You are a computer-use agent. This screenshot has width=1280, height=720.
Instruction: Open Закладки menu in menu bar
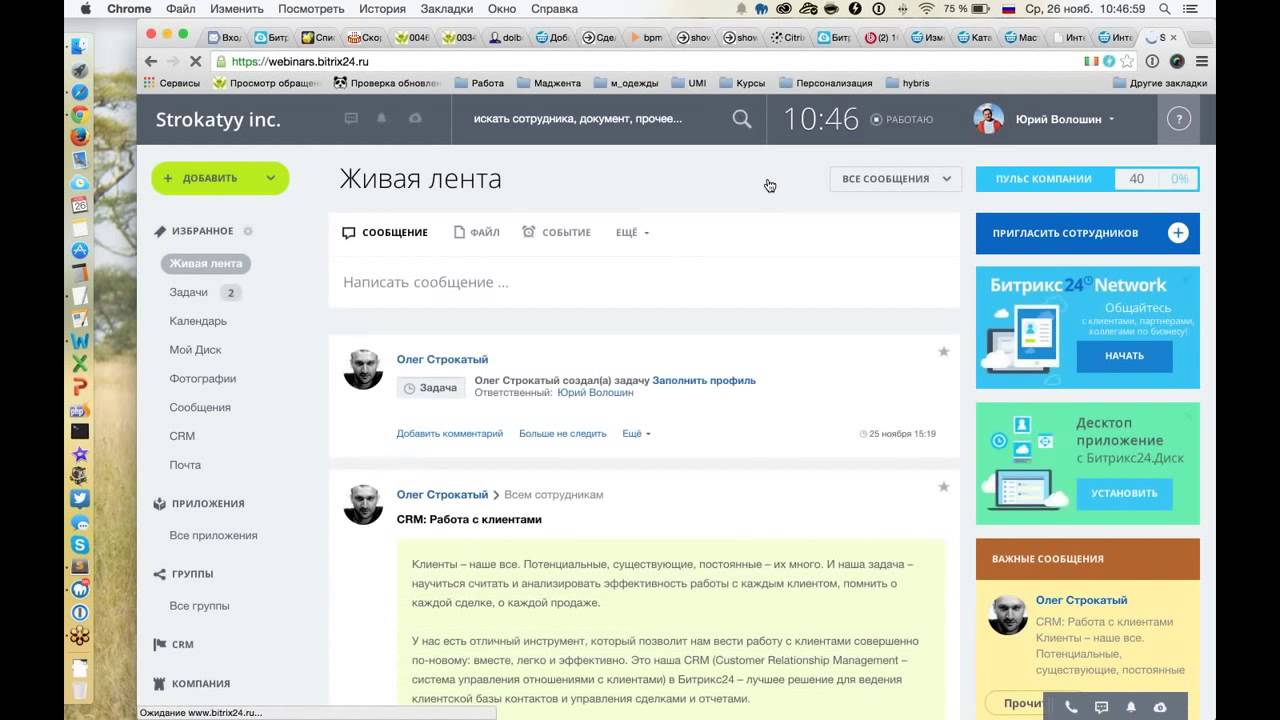pos(448,9)
